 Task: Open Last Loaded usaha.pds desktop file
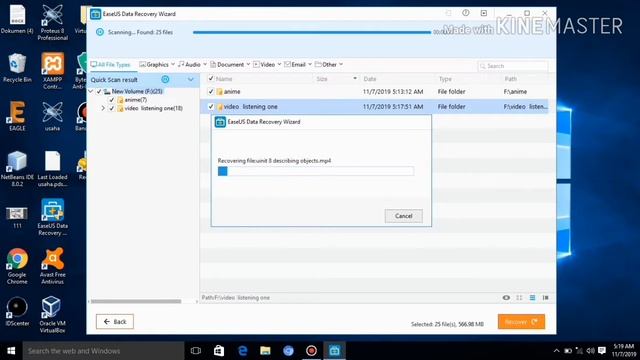click(52, 168)
